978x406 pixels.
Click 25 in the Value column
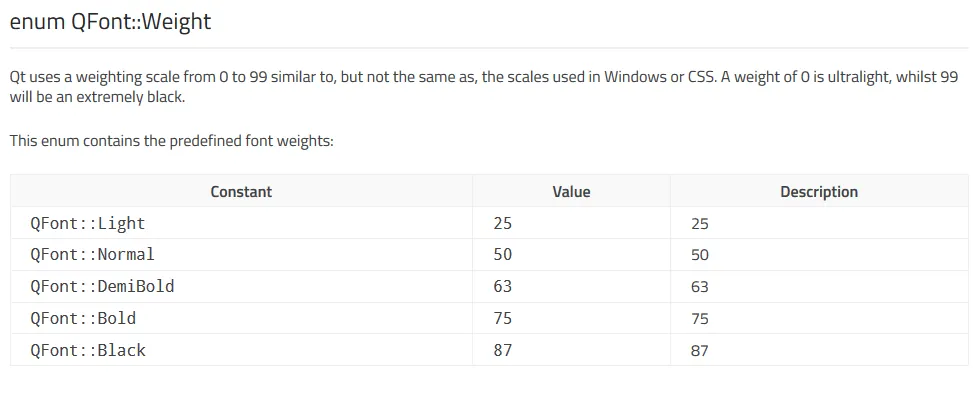(x=502, y=223)
